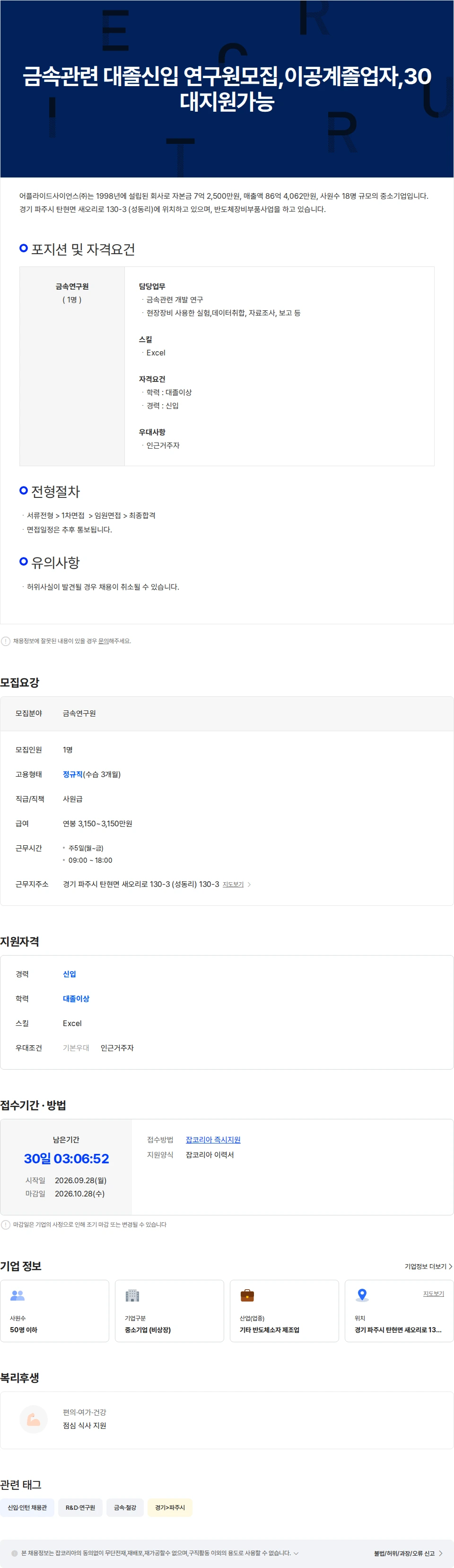Click the flexed arm icon in 복리후생
Image resolution: width=454 pixels, height=1568 pixels.
click(34, 1419)
